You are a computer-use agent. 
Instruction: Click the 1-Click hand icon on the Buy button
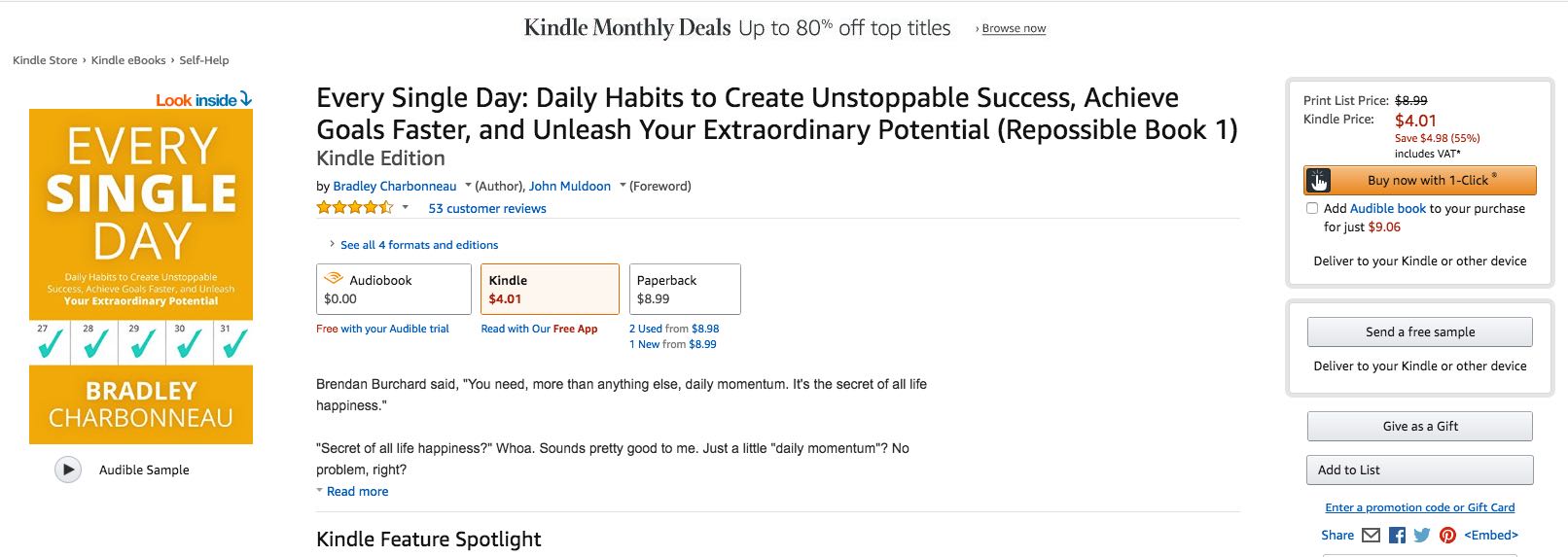tap(1319, 181)
